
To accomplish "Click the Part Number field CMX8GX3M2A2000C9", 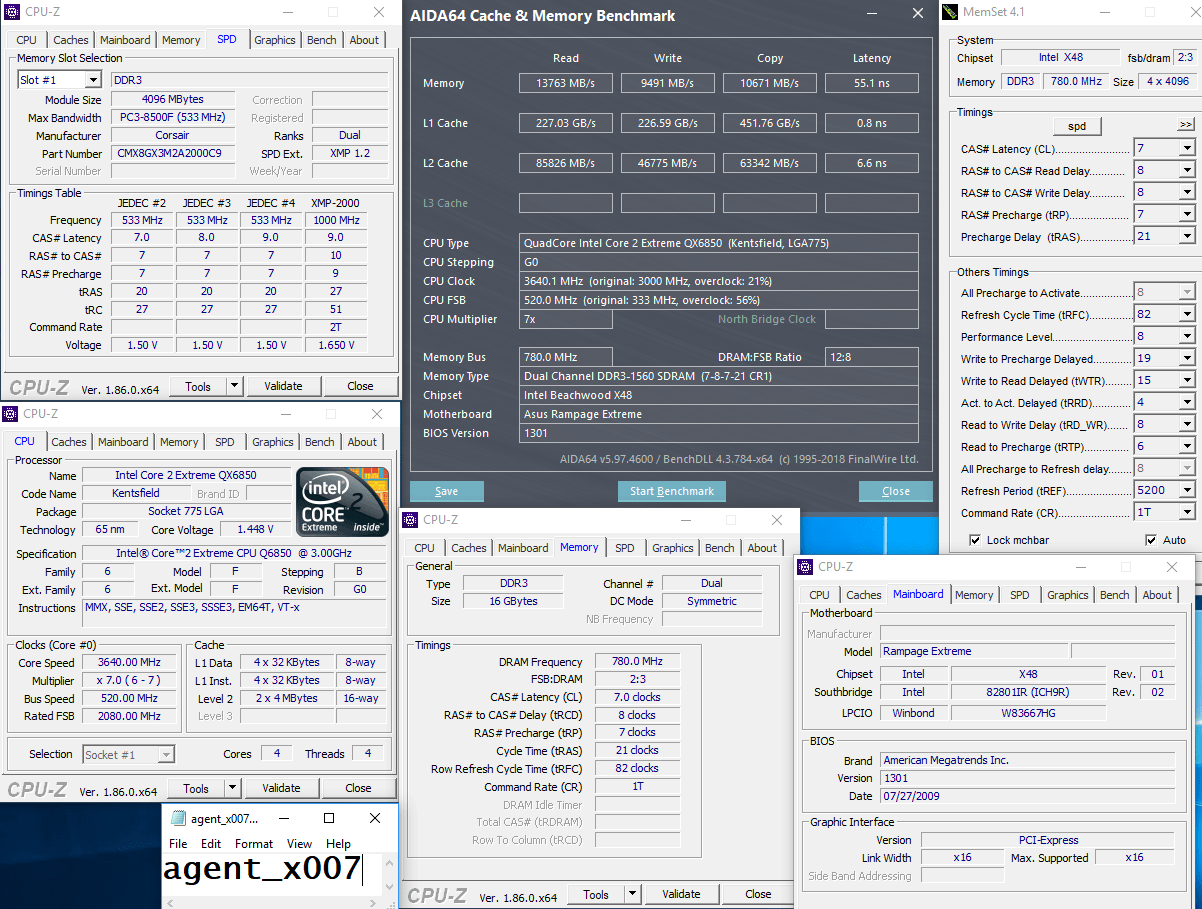I will tap(173, 154).
